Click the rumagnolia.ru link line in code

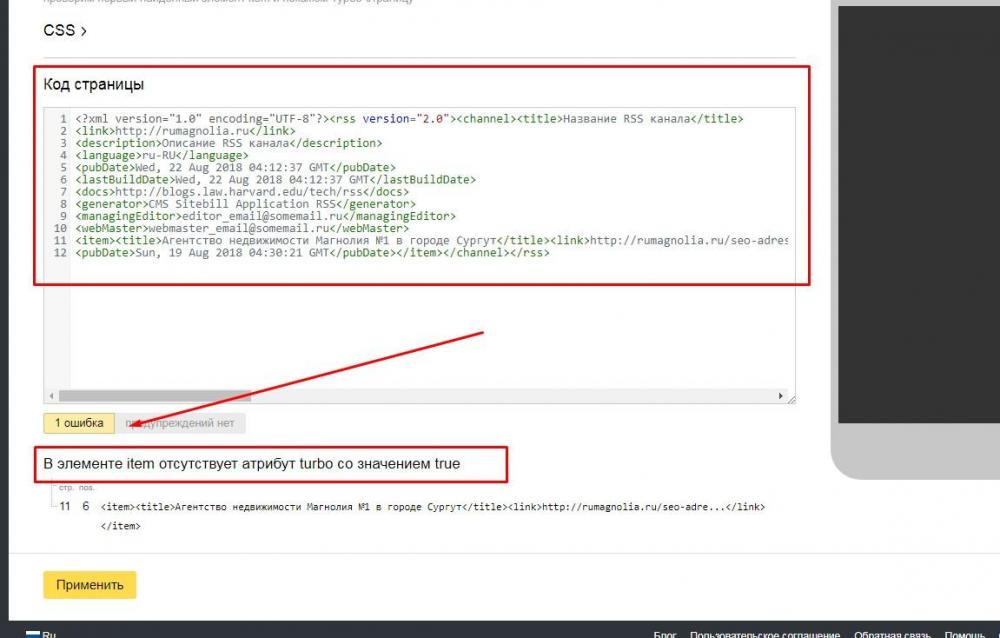pos(185,131)
